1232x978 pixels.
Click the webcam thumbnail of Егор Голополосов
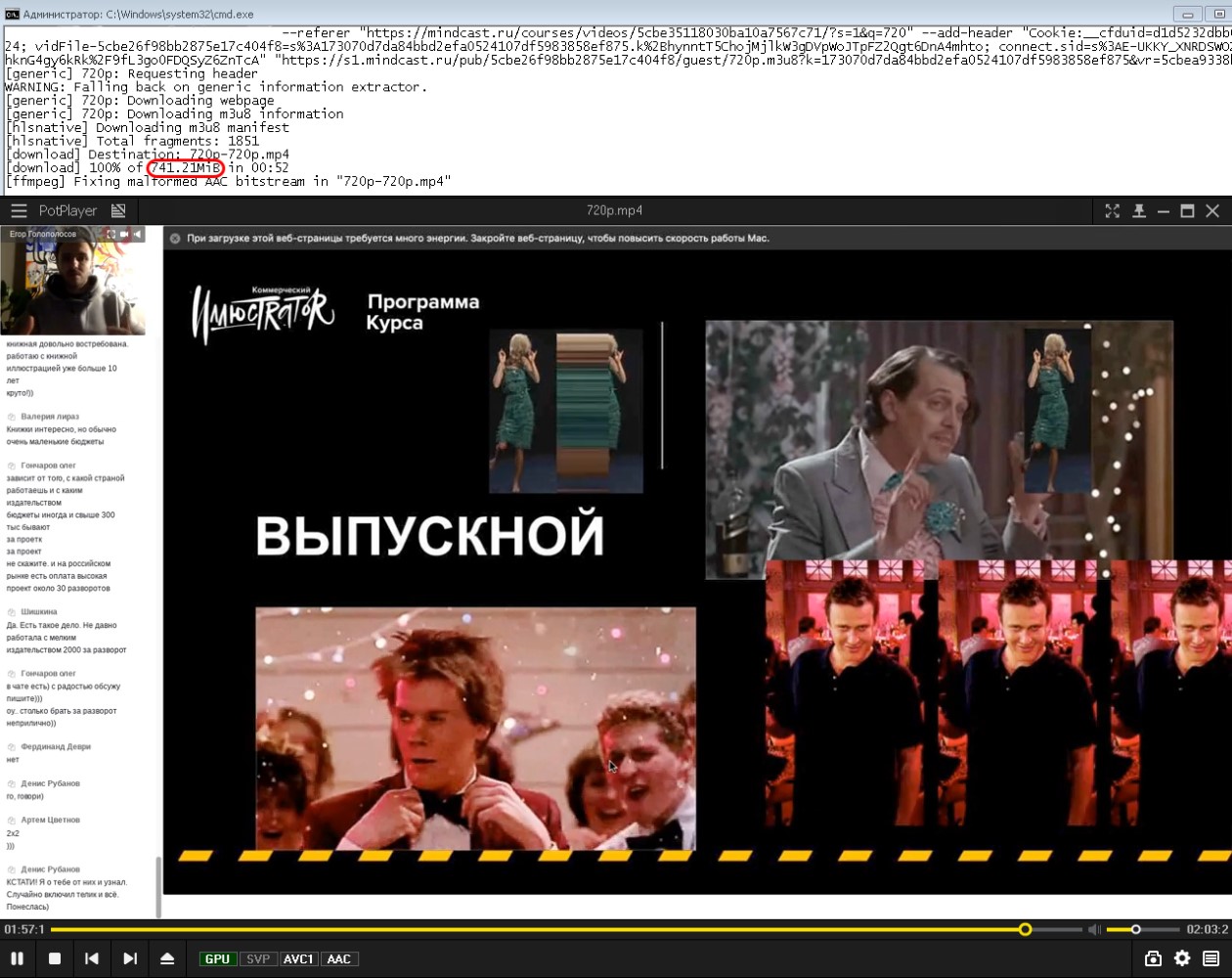point(72,282)
